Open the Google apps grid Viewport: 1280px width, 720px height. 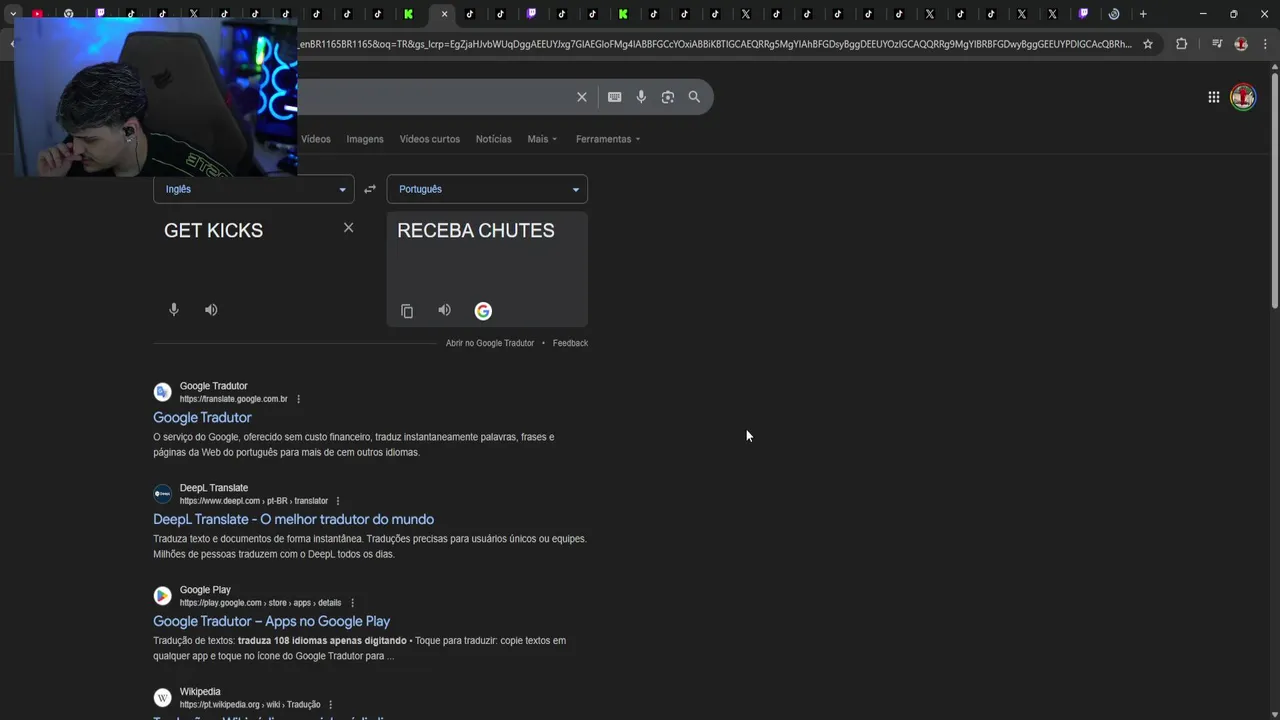[x=1213, y=97]
